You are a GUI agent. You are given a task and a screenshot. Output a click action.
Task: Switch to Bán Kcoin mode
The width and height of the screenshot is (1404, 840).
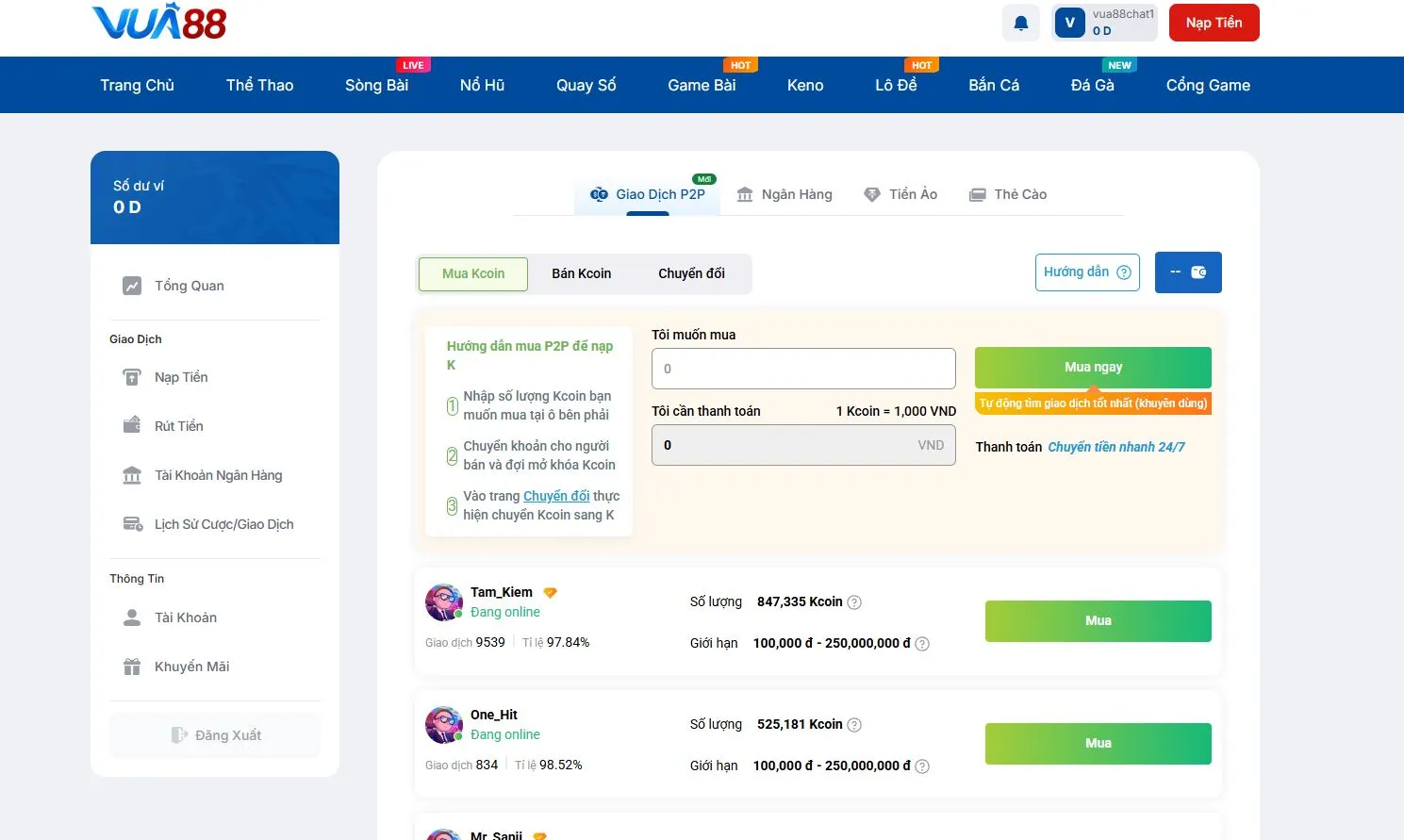click(581, 273)
